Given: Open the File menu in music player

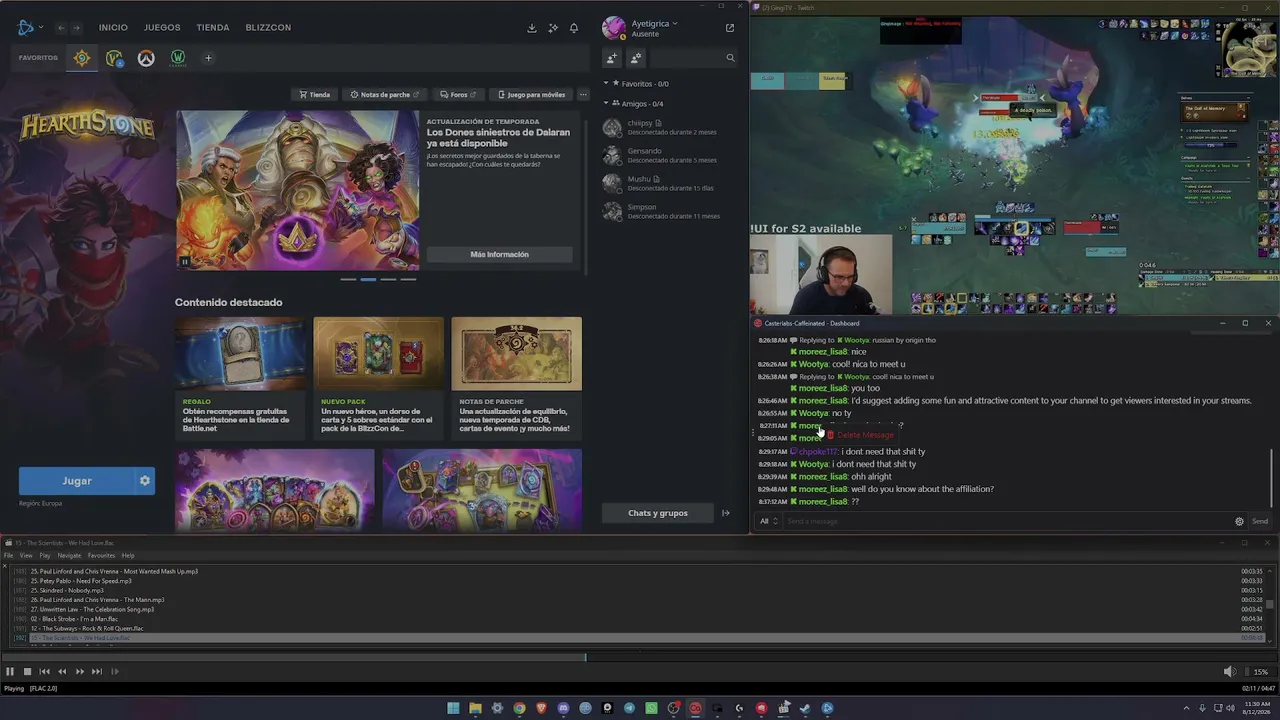Looking at the screenshot, I should tap(8, 555).
